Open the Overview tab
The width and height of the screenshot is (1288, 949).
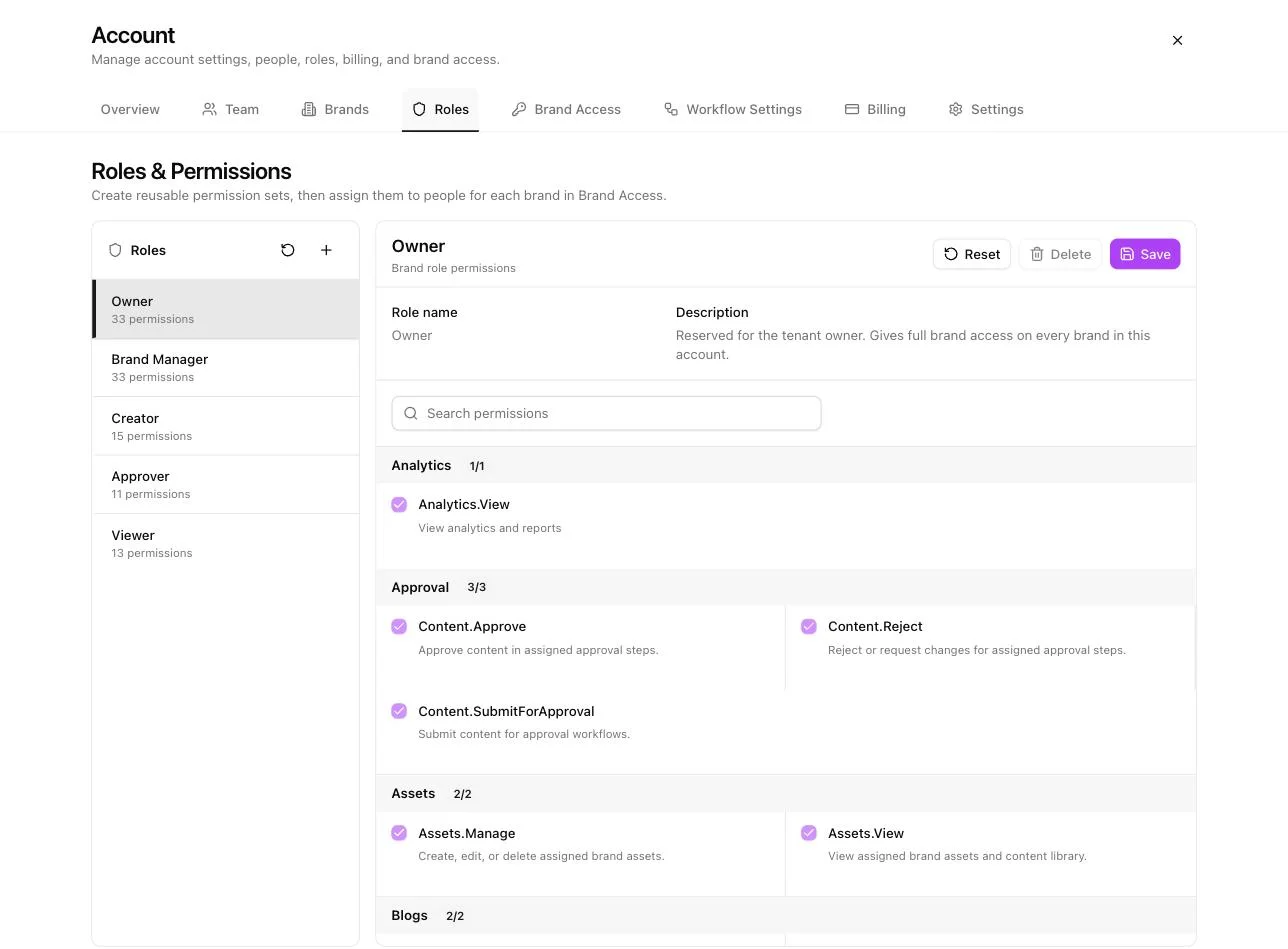pyautogui.click(x=130, y=109)
